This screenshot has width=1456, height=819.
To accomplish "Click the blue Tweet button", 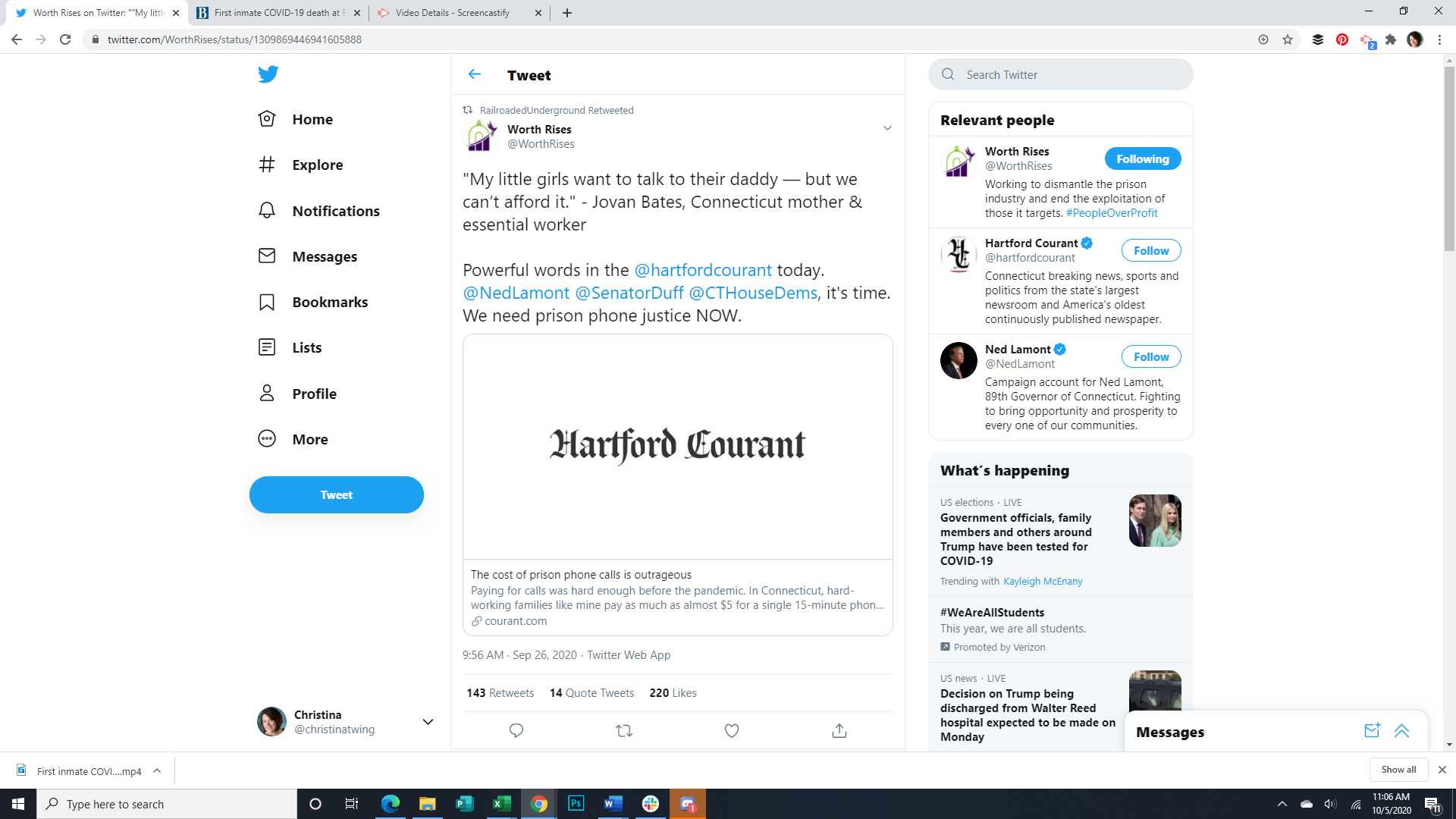I will pyautogui.click(x=336, y=495).
